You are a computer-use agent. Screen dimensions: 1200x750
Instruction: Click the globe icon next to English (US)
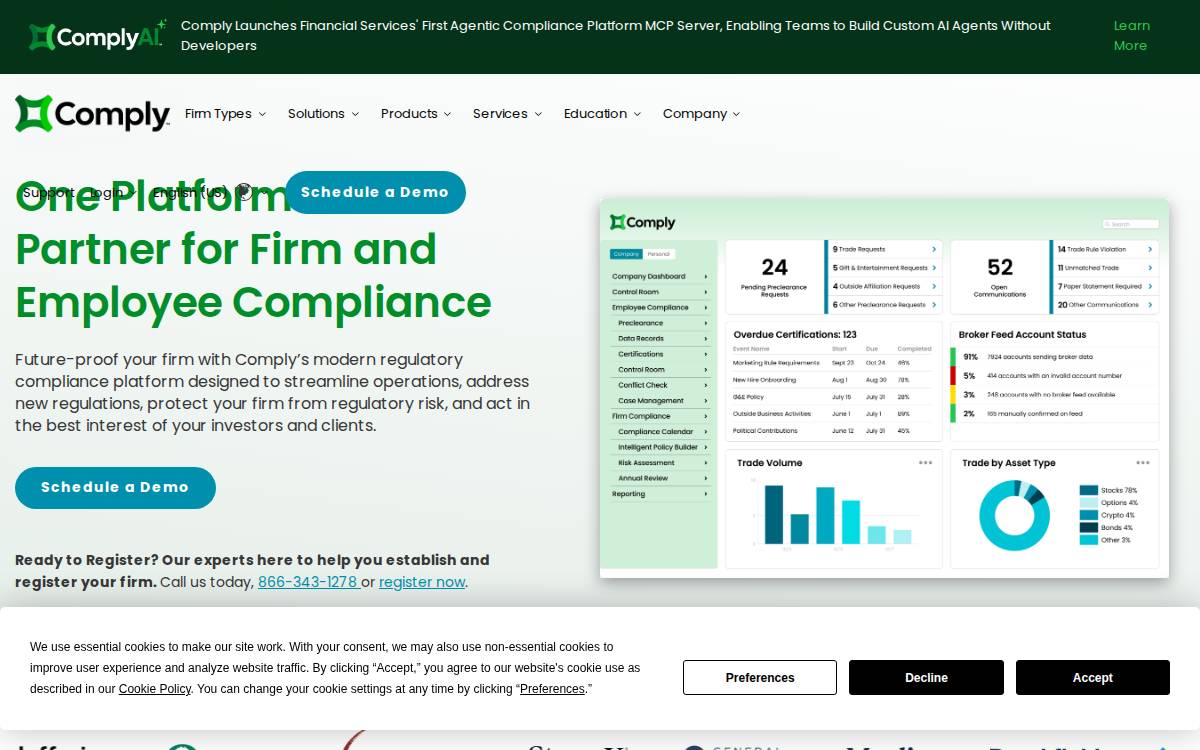coord(244,192)
